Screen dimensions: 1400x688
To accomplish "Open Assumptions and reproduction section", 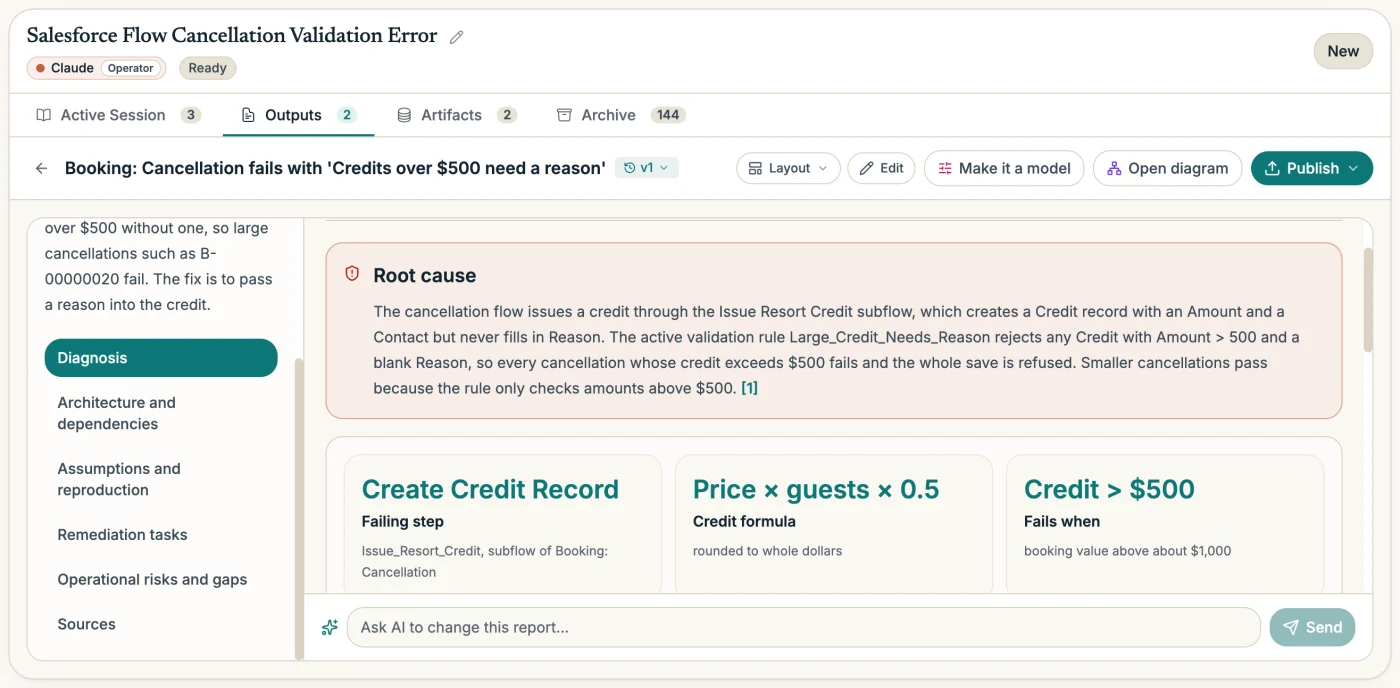I will coord(161,479).
